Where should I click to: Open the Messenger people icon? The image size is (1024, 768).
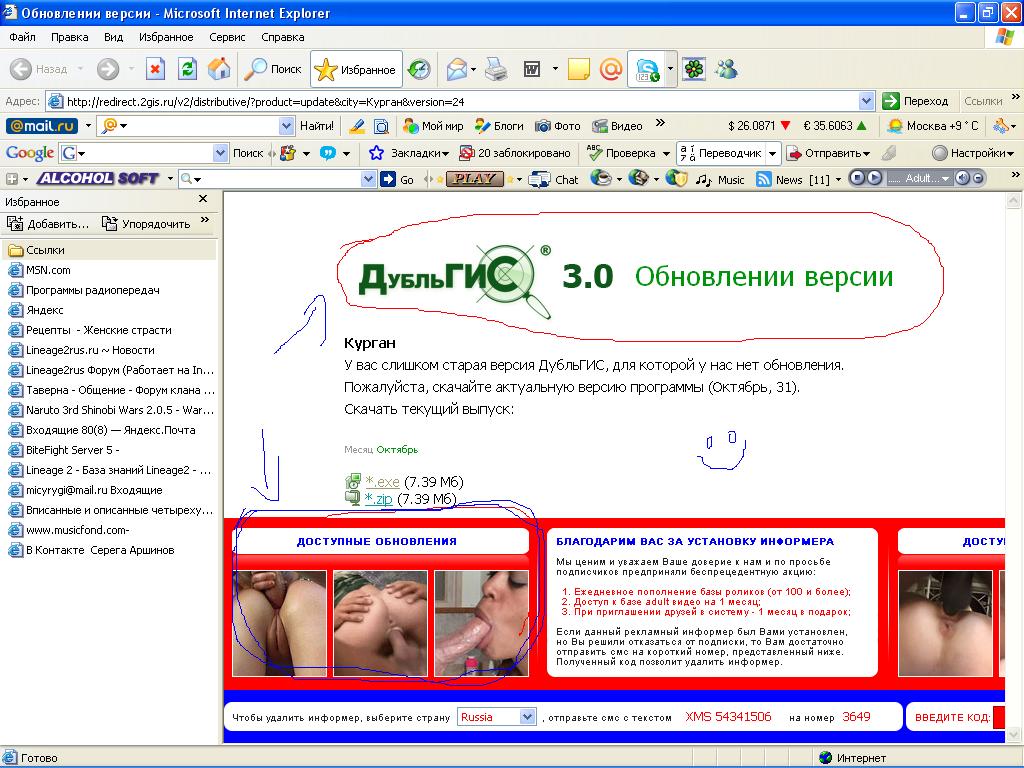(x=726, y=69)
